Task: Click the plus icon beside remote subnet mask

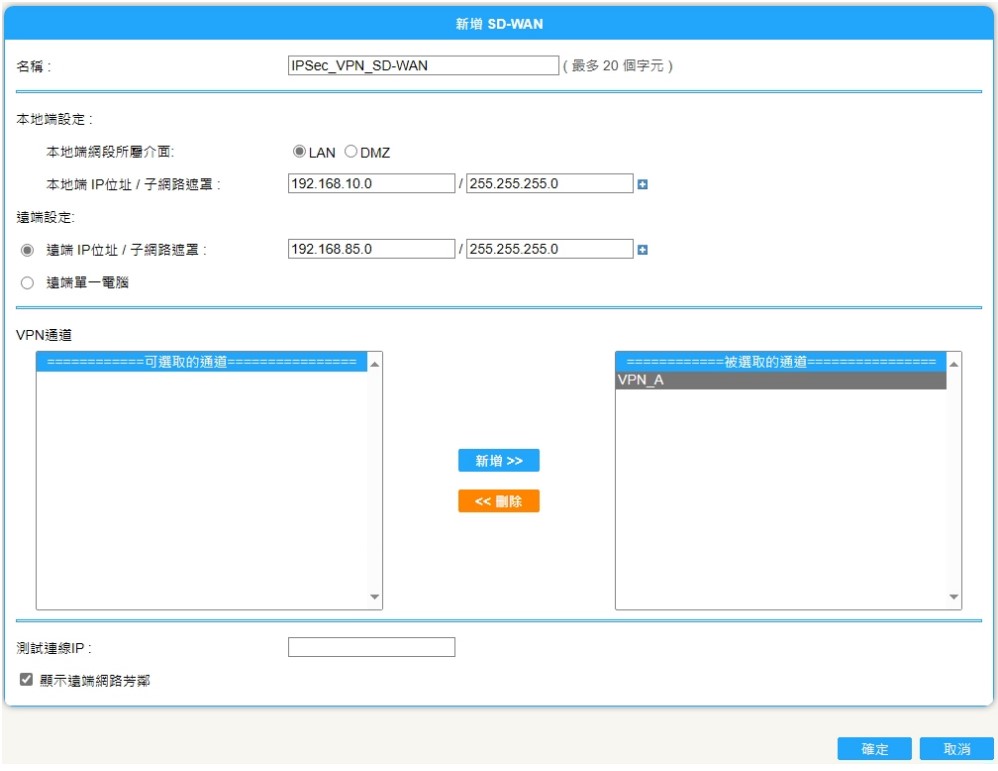Action: 643,250
